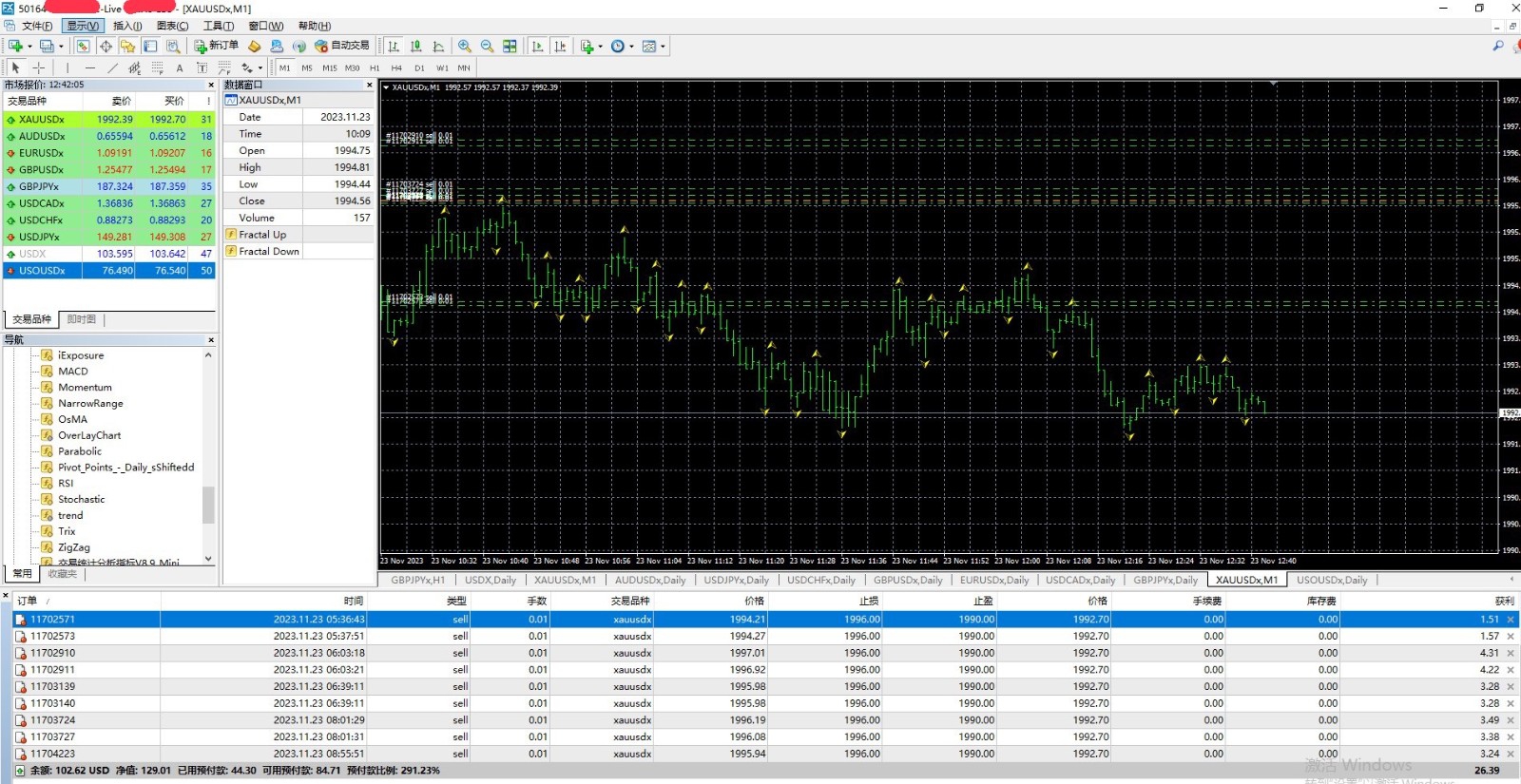Select the crosshair cursor tool

coord(39,67)
